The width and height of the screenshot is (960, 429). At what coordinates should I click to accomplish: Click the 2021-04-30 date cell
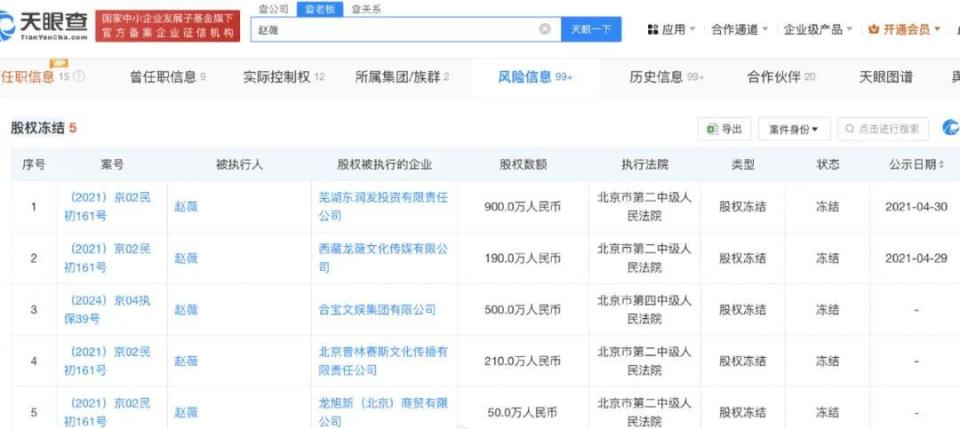click(916, 207)
